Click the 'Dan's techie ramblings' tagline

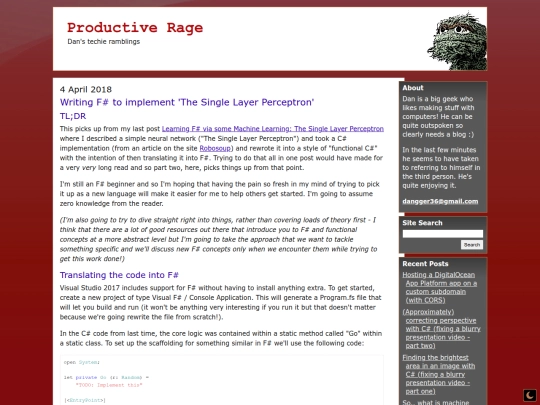pos(104,42)
